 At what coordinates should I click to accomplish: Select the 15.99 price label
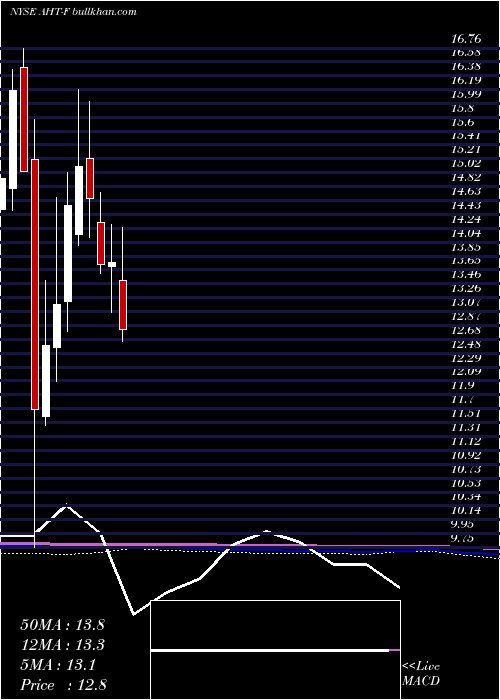click(x=466, y=95)
